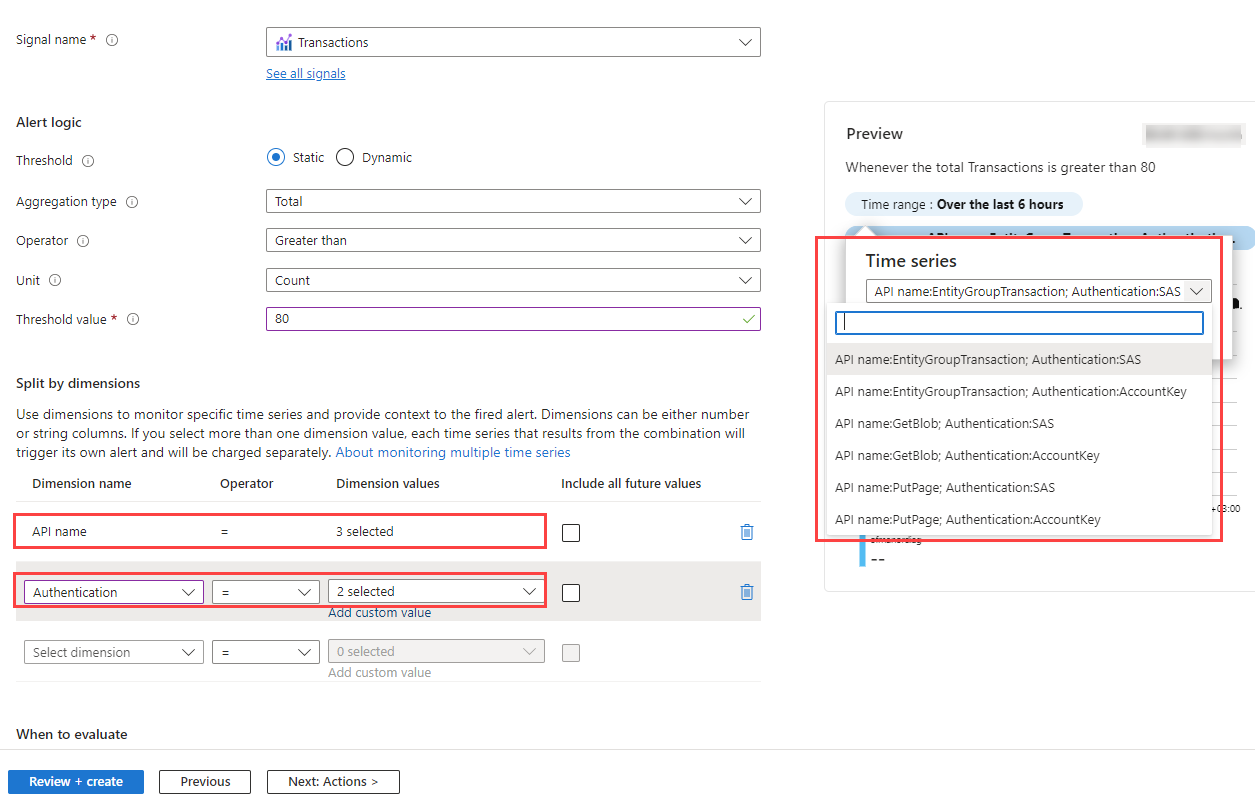
Task: Click the Review + create button
Action: 76,782
